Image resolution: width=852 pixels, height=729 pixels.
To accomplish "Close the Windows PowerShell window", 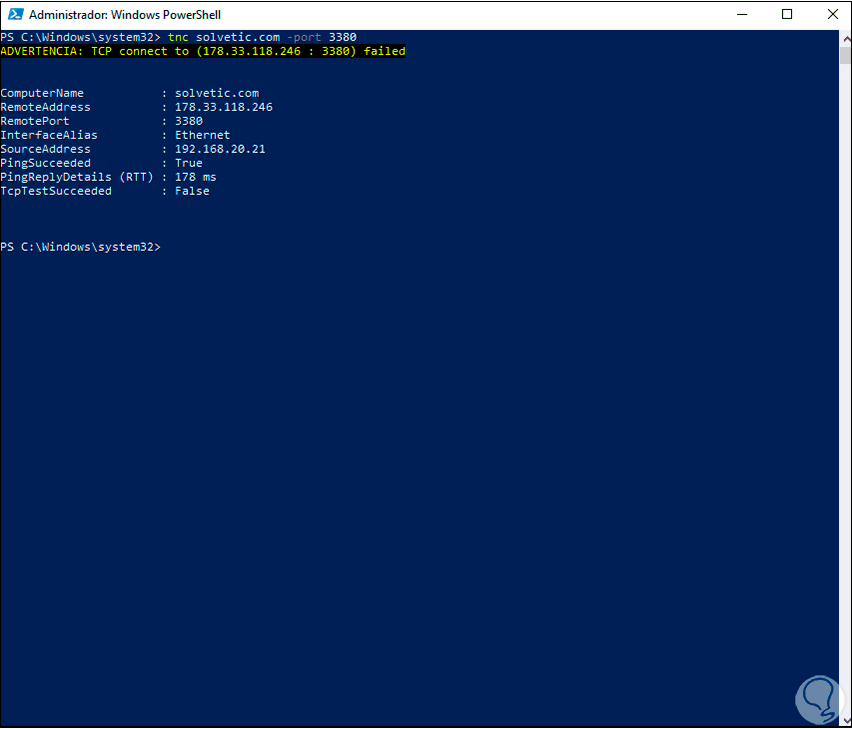I will click(x=832, y=15).
